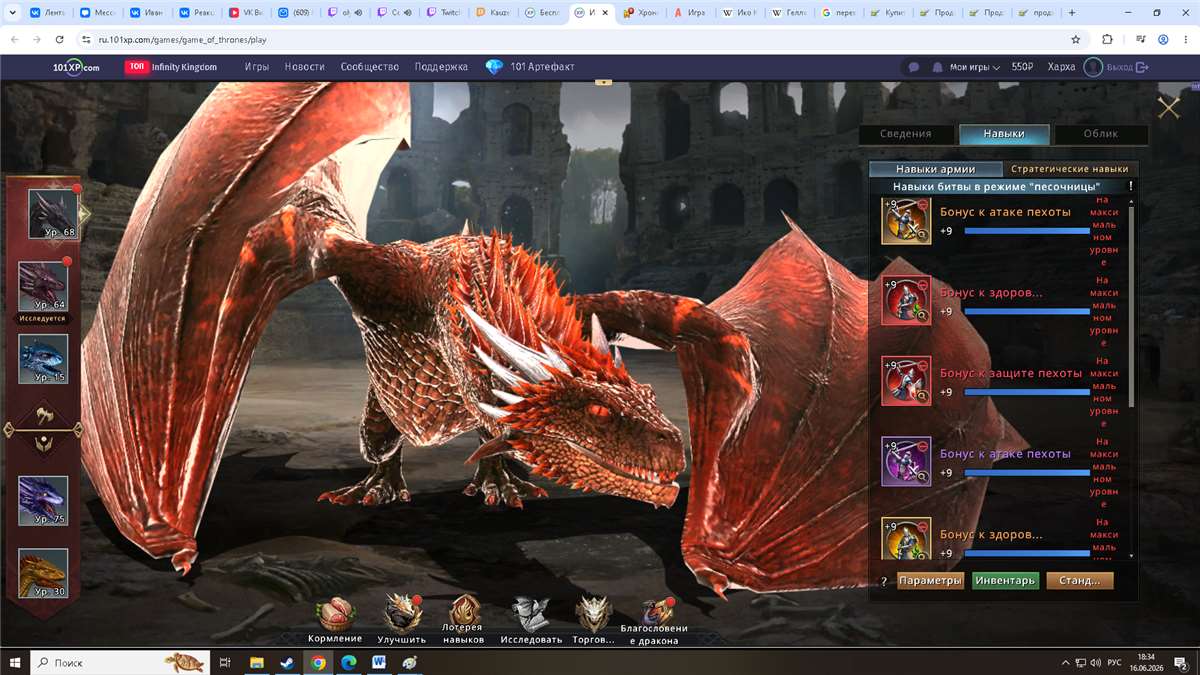This screenshot has width=1200, height=675.
Task: Click the browser address bar URL
Action: (182, 40)
